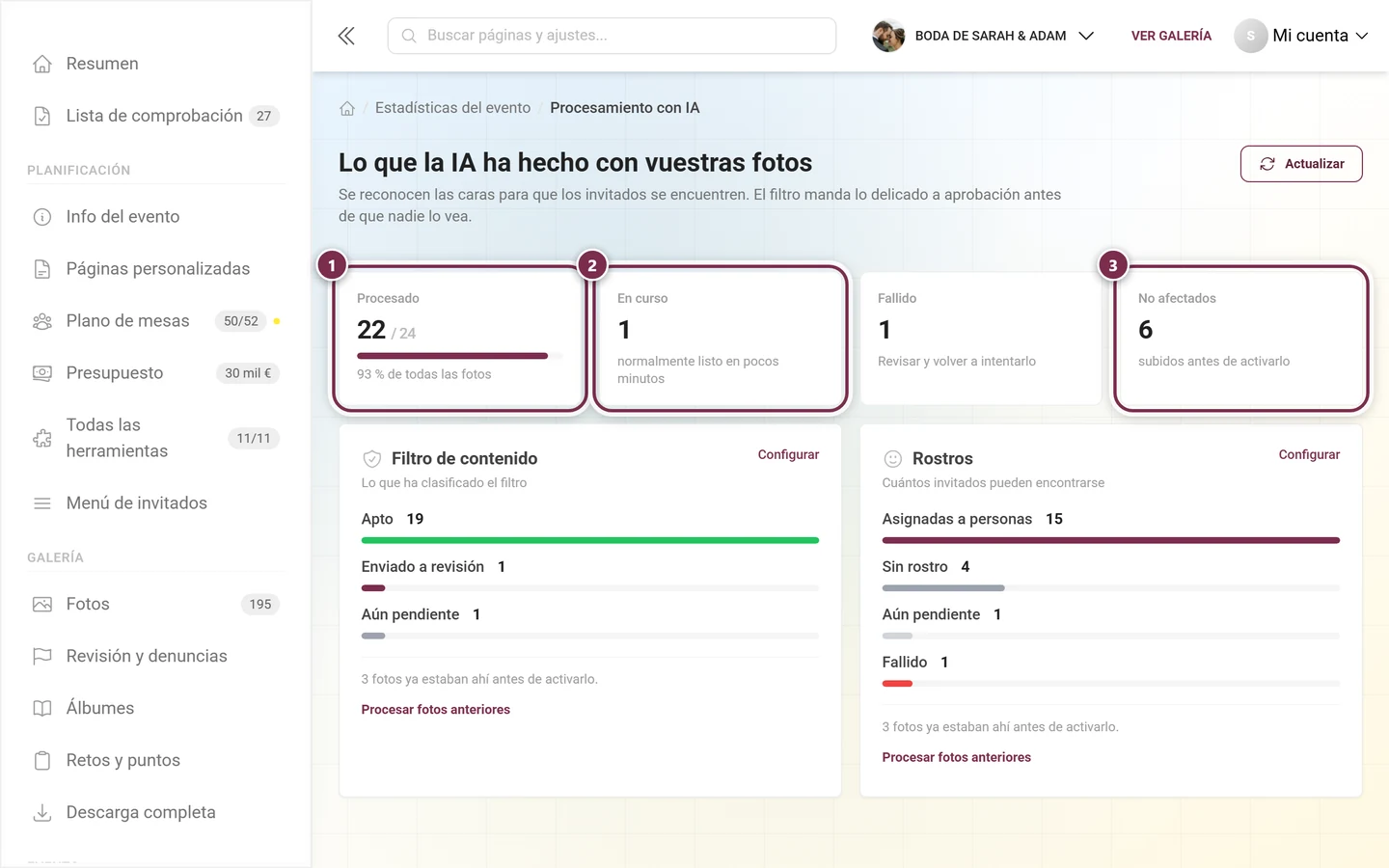1389x868 pixels.
Task: Click Configurar in the Rostros card
Action: tap(1309, 454)
